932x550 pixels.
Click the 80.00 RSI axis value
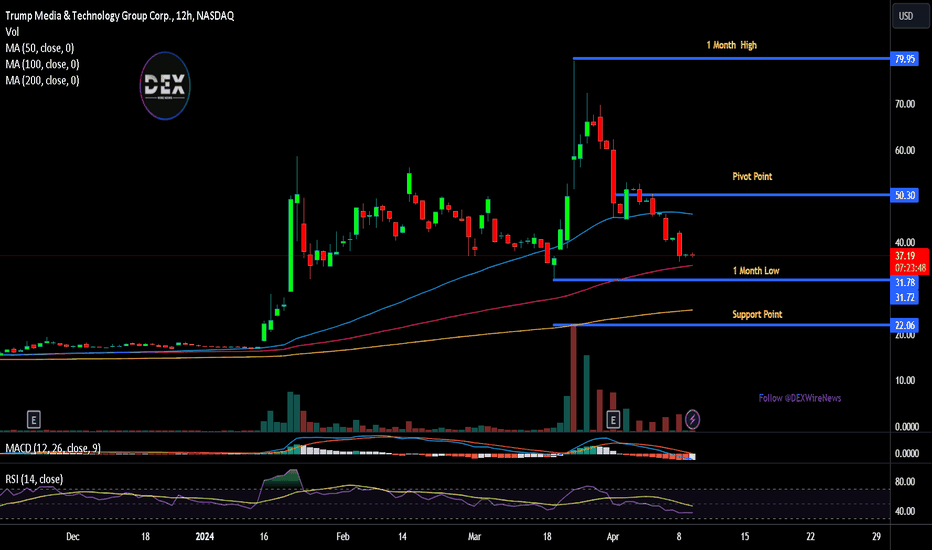[x=905, y=482]
